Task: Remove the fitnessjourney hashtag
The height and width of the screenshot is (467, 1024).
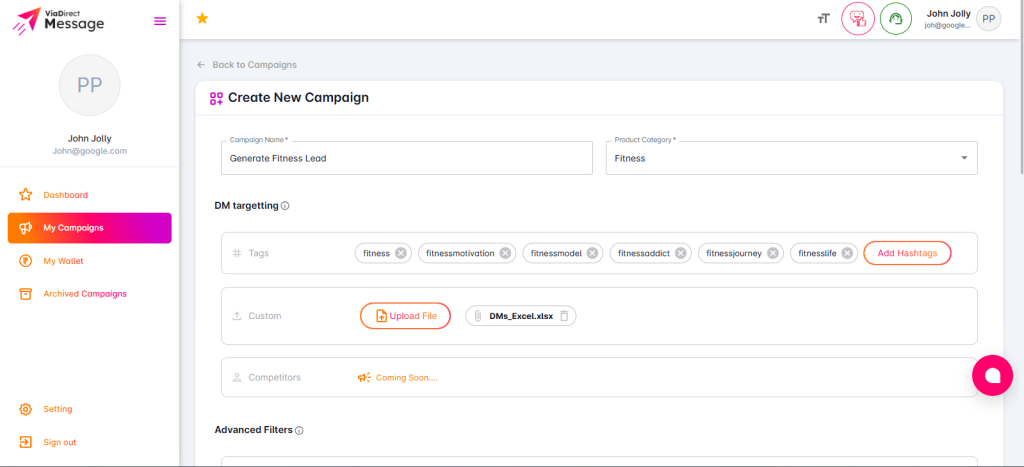Action: tap(773, 253)
